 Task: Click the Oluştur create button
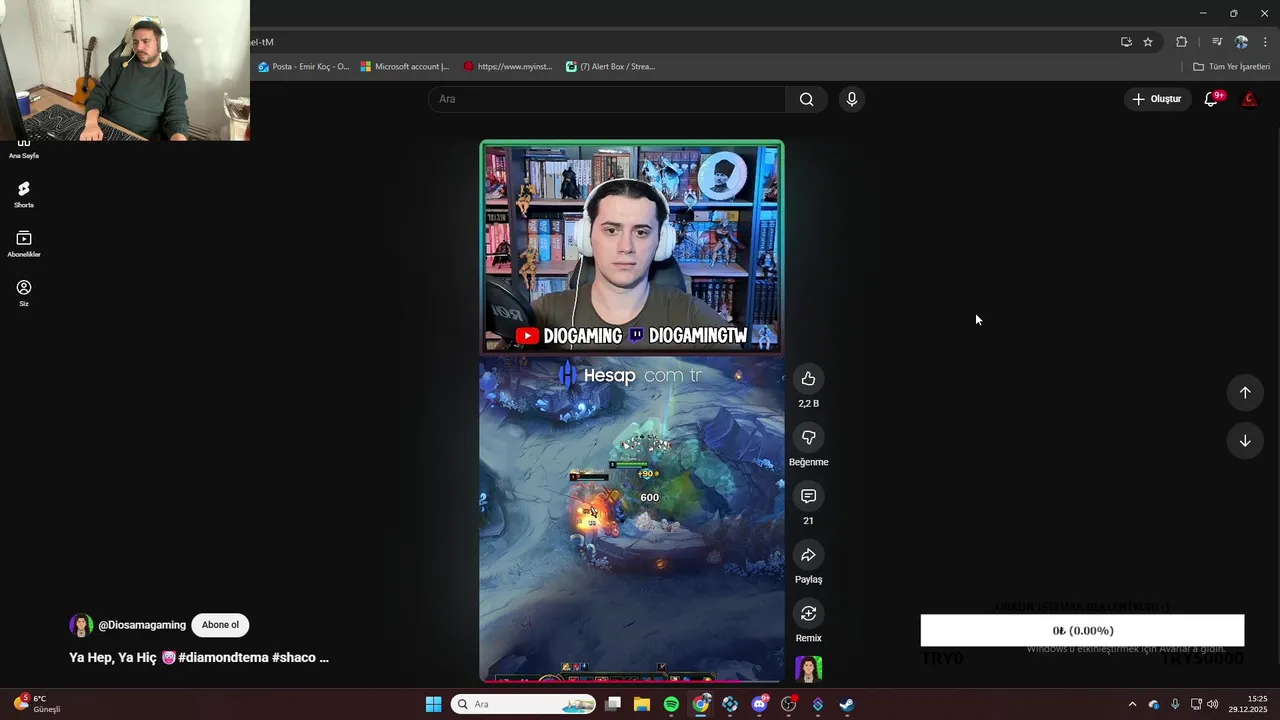(x=1157, y=99)
